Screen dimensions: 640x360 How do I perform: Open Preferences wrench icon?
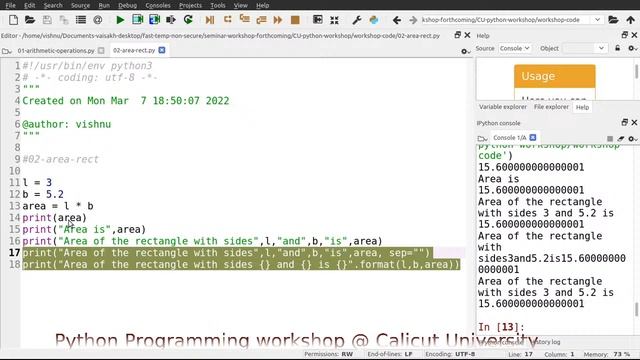click(356, 20)
